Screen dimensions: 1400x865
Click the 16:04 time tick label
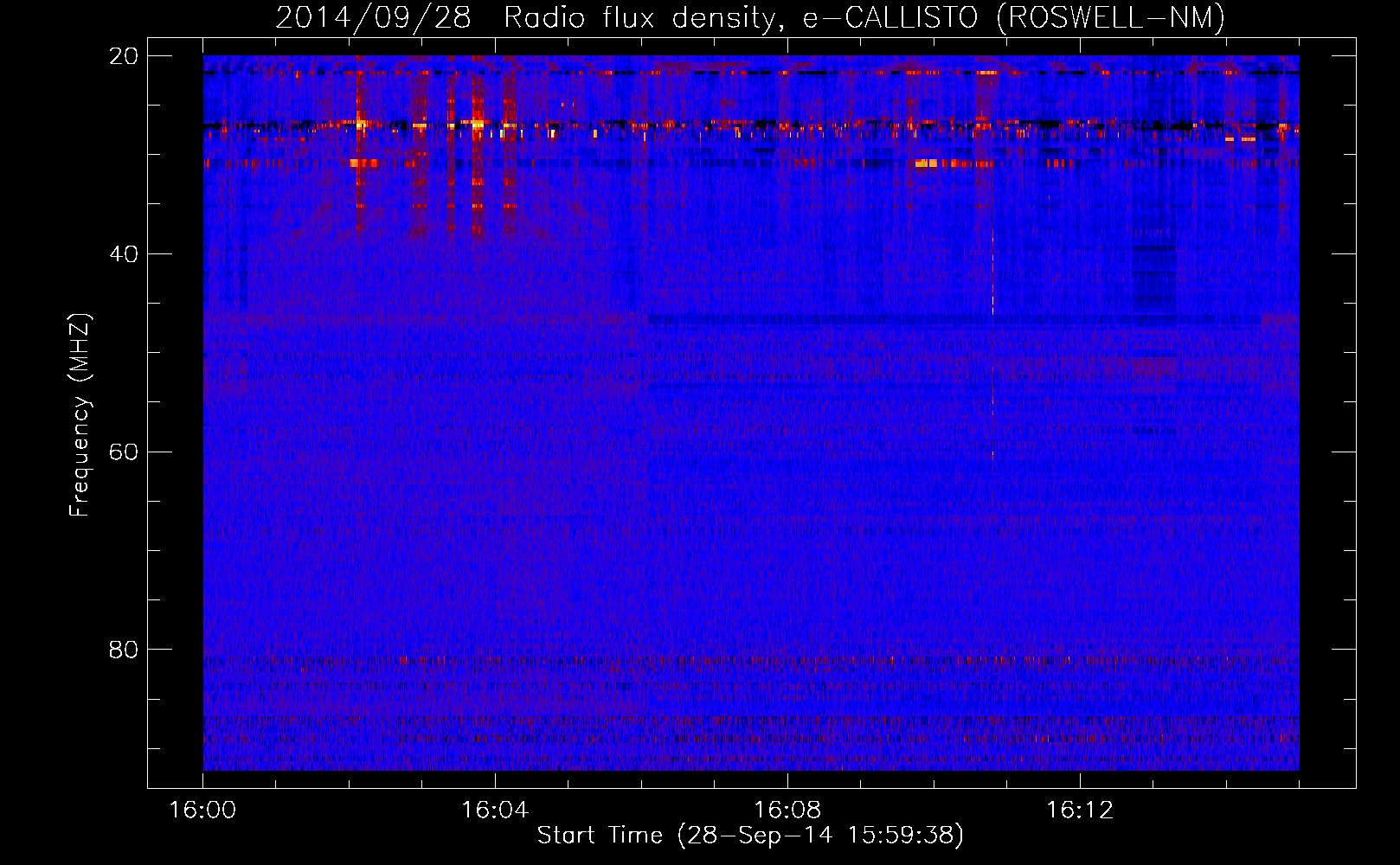click(495, 811)
